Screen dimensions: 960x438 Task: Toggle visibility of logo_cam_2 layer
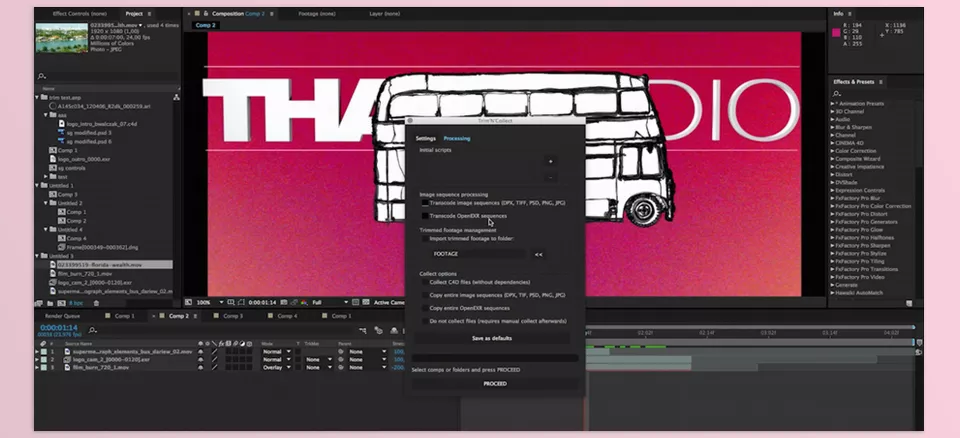click(x=200, y=360)
